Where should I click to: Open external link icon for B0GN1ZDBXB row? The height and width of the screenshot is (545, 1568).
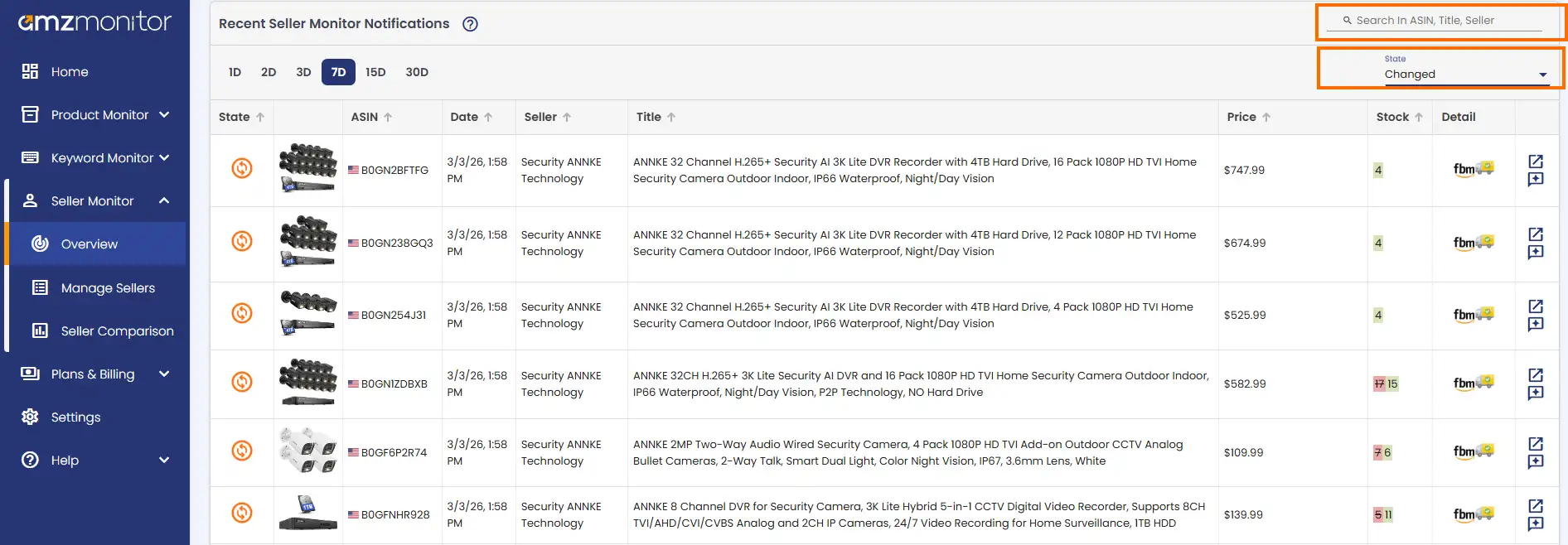[1536, 374]
